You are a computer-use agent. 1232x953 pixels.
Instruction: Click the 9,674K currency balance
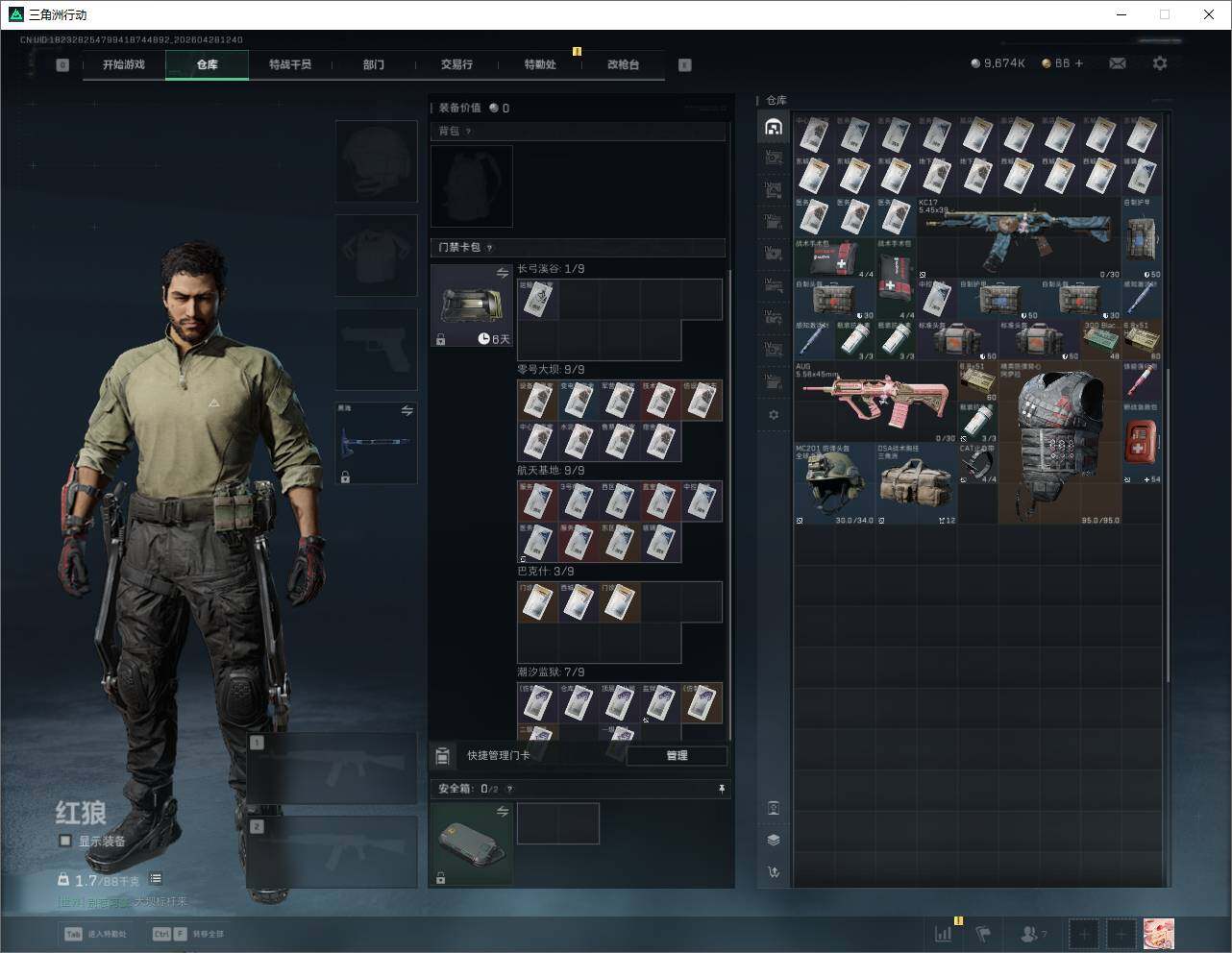[x=998, y=63]
